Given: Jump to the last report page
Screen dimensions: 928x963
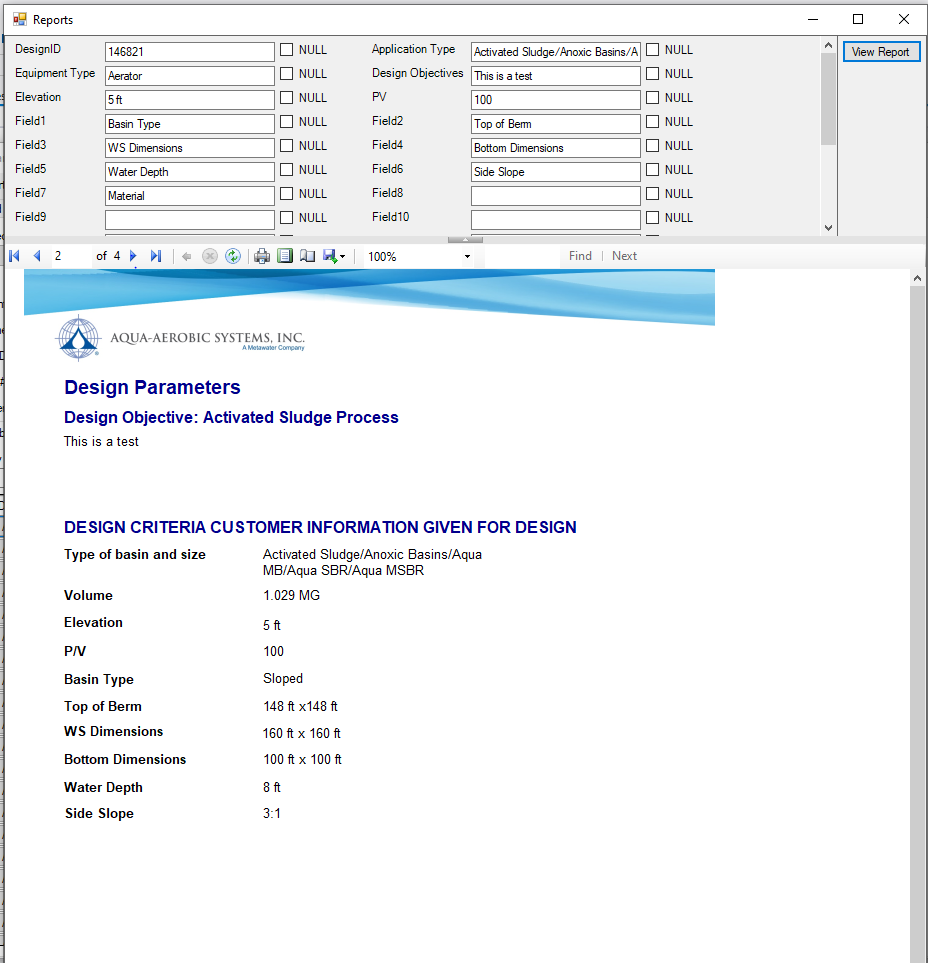Looking at the screenshot, I should [x=156, y=256].
